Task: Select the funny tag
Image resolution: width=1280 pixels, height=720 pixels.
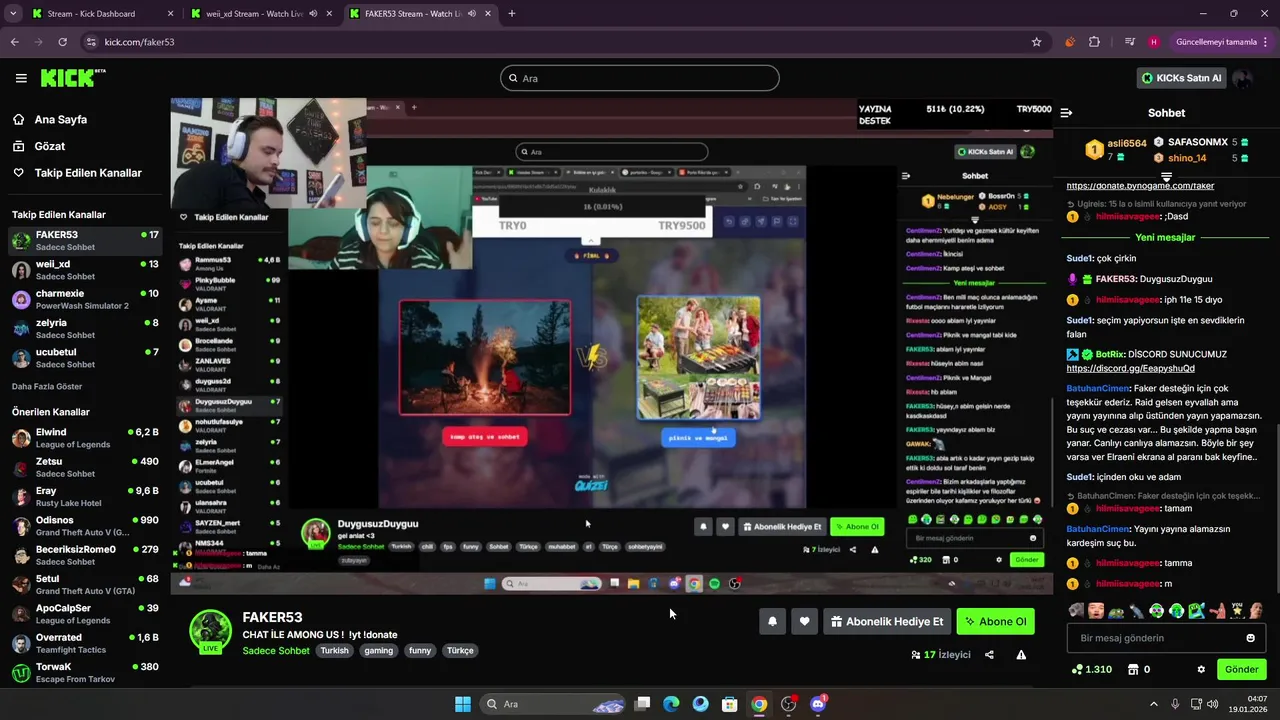Action: tap(420, 651)
